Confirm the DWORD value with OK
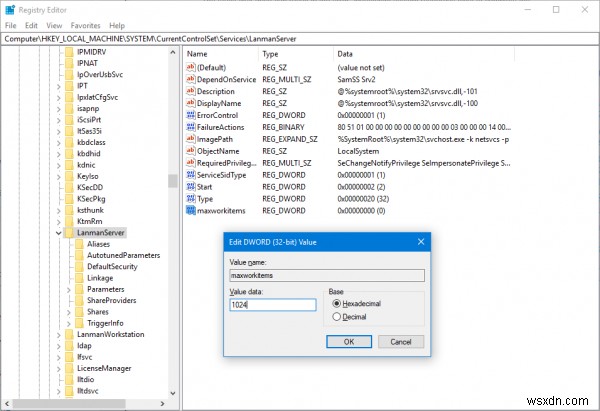The image size is (600, 411). [x=349, y=342]
